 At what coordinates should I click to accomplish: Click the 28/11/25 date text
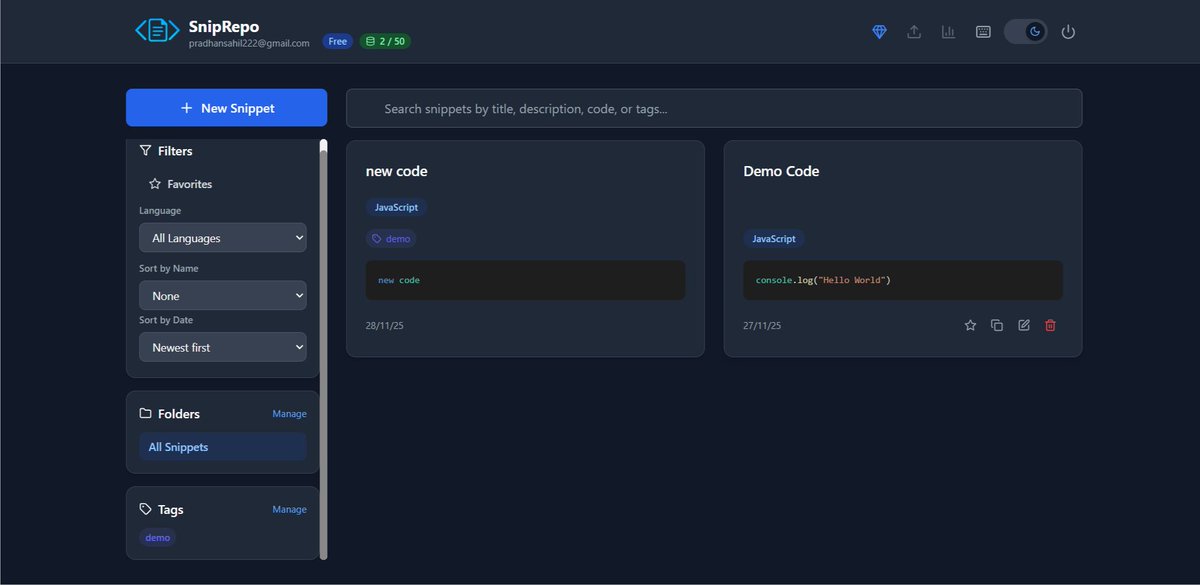pyautogui.click(x=385, y=326)
